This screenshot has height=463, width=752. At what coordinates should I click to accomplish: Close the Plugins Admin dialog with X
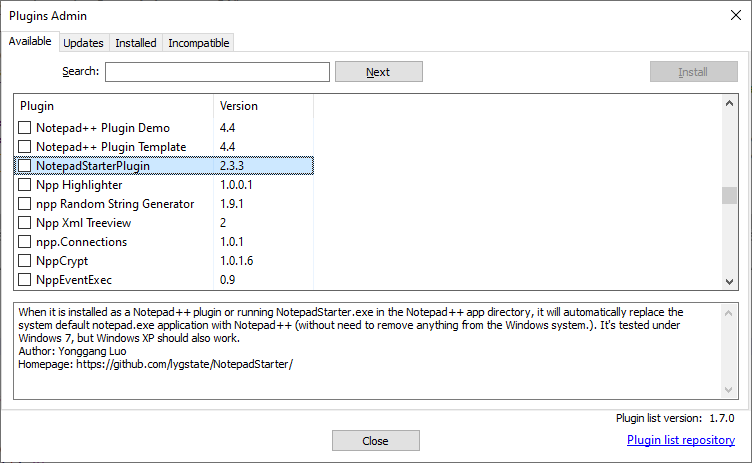click(x=736, y=15)
